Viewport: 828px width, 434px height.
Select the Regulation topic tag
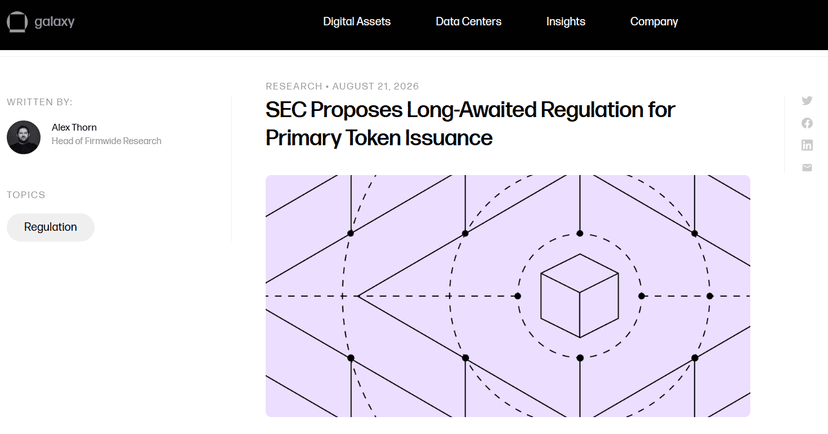click(51, 227)
